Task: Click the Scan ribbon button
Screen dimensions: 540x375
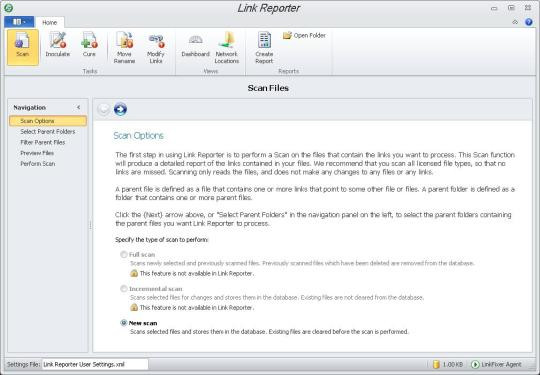Action: (x=23, y=47)
